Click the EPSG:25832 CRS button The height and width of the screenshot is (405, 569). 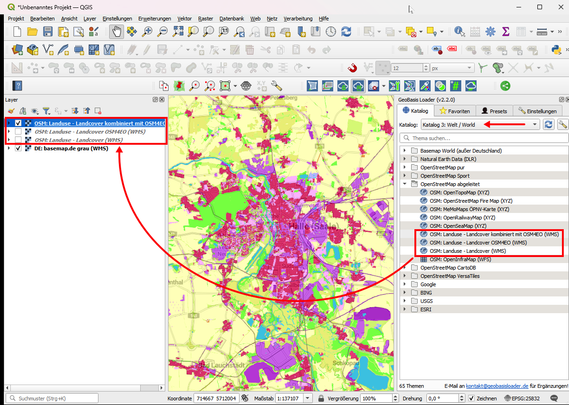click(522, 398)
